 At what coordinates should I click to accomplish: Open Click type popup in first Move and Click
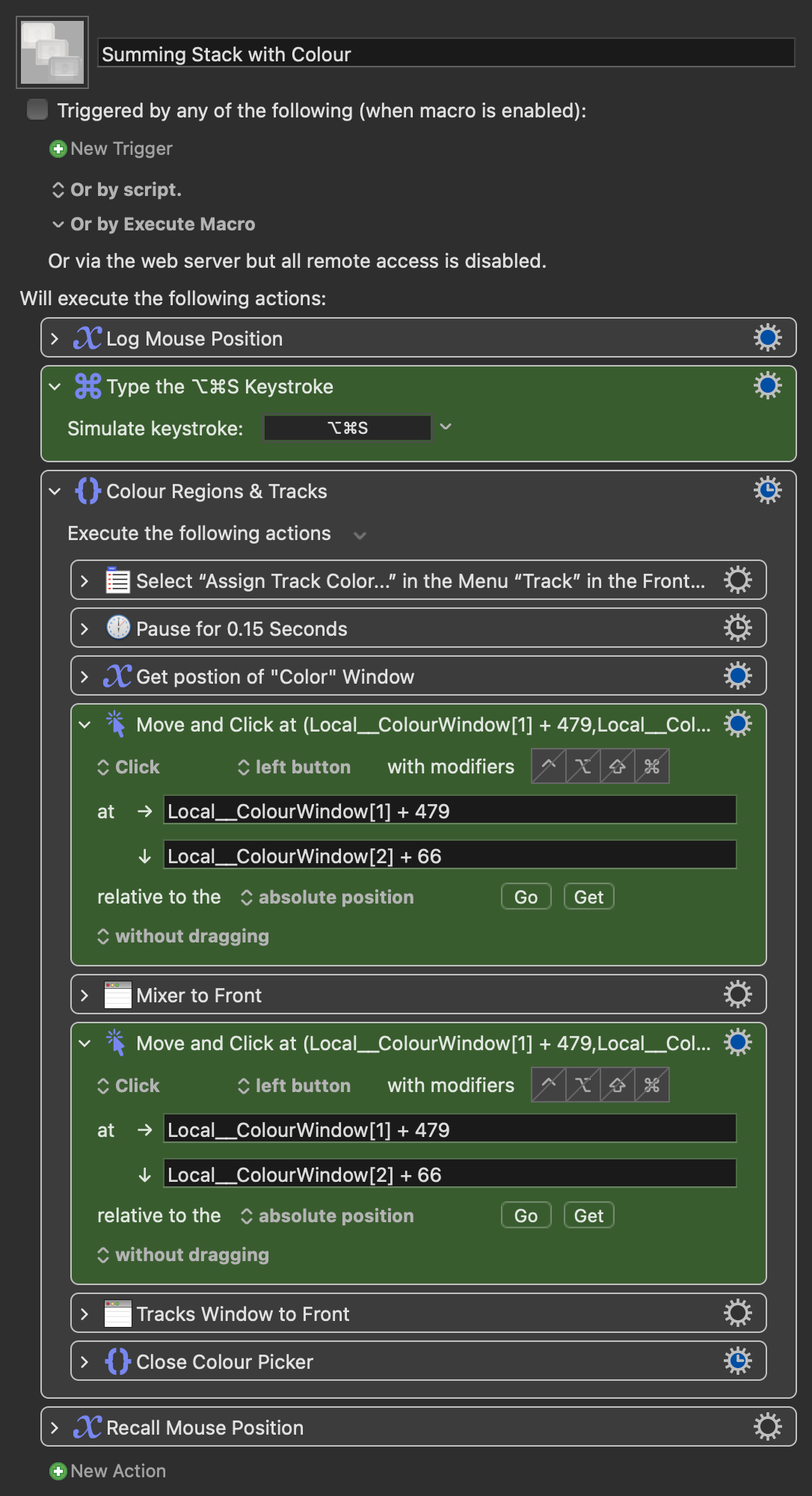click(x=129, y=767)
